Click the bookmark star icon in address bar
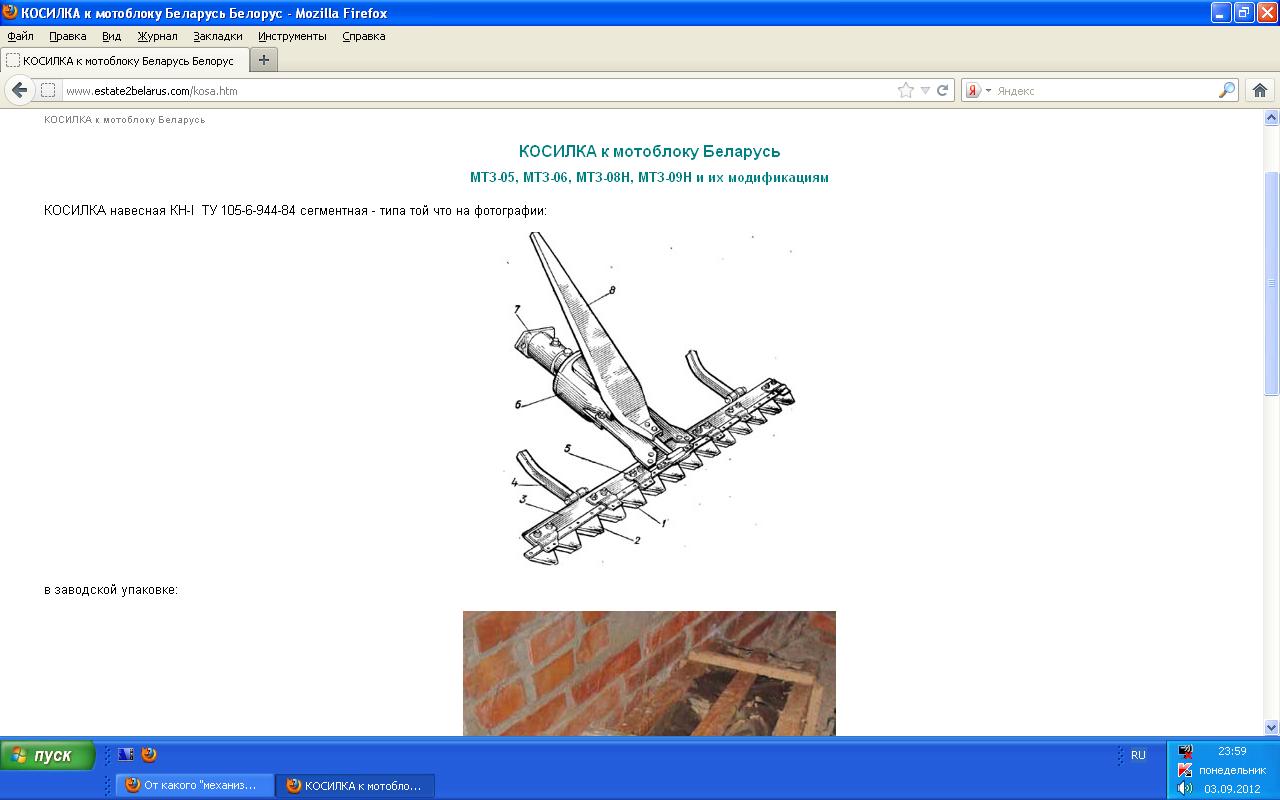The width and height of the screenshot is (1280, 800). 905,90
